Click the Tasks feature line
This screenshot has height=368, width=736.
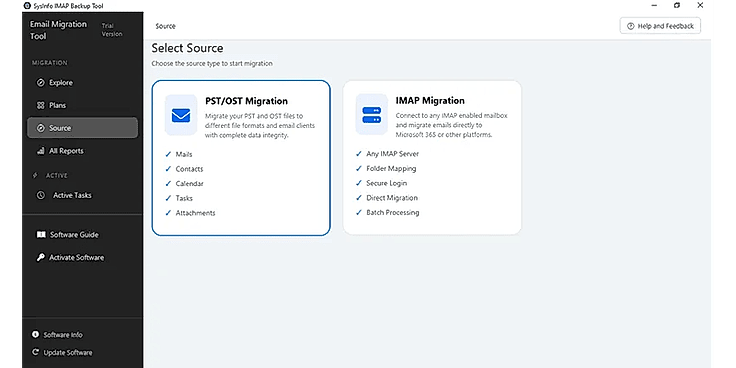tap(184, 198)
